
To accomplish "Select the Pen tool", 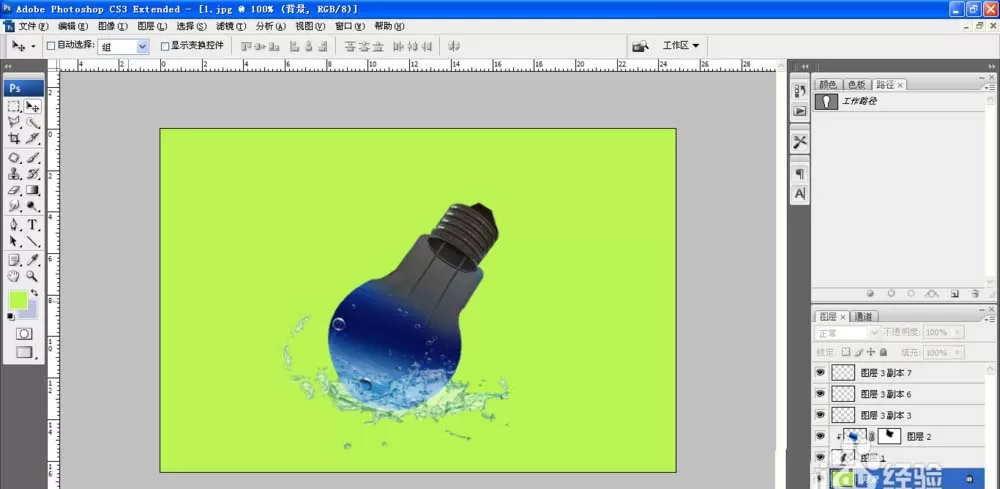I will point(14,225).
